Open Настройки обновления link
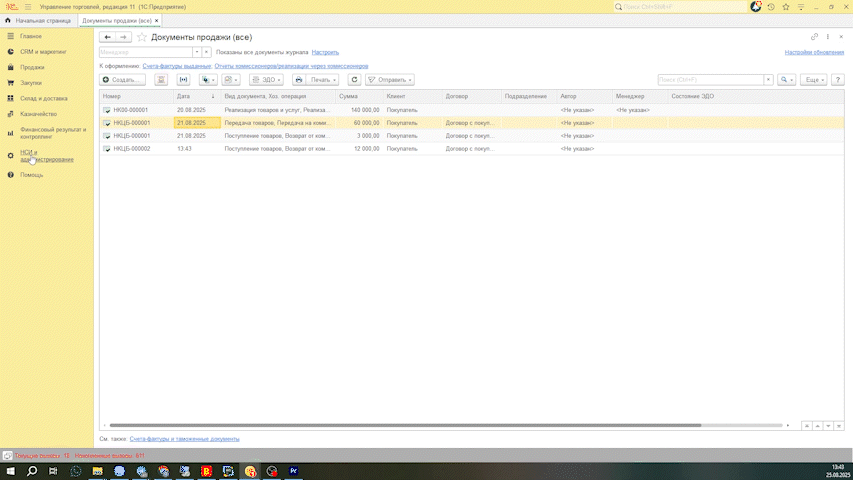The width and height of the screenshot is (854, 480). pyautogui.click(x=814, y=52)
